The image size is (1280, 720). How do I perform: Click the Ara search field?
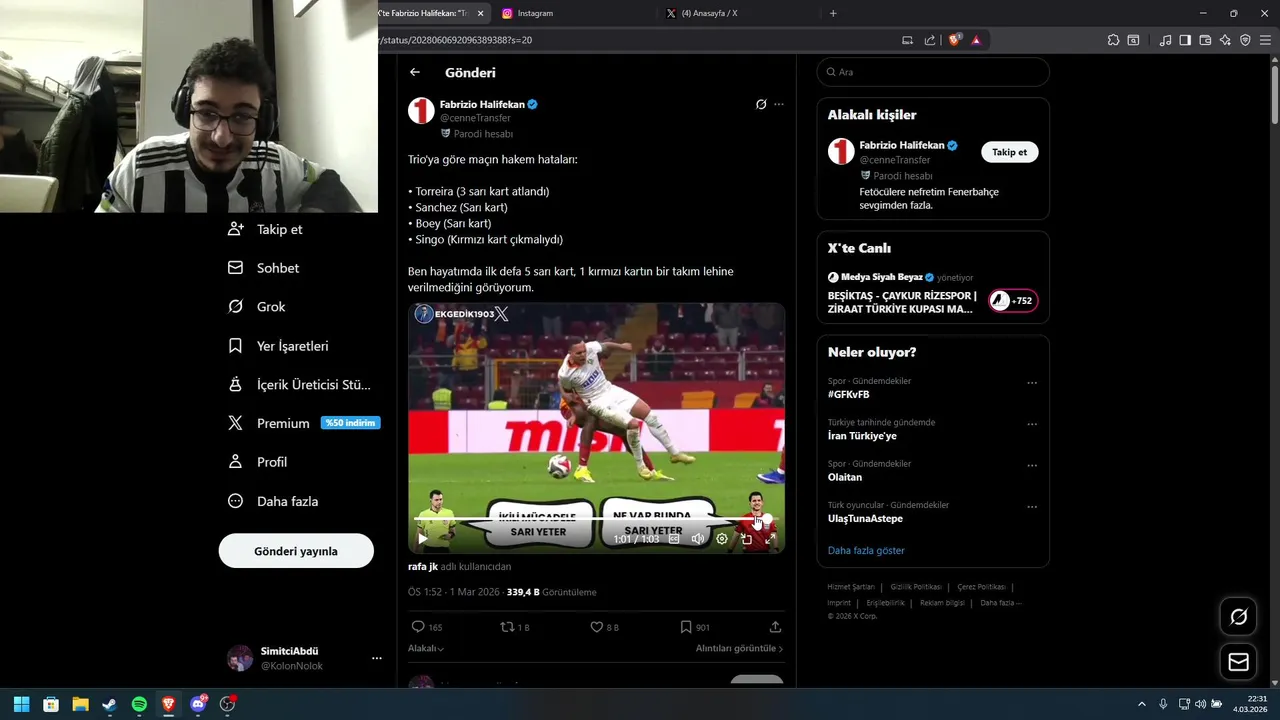pos(933,72)
